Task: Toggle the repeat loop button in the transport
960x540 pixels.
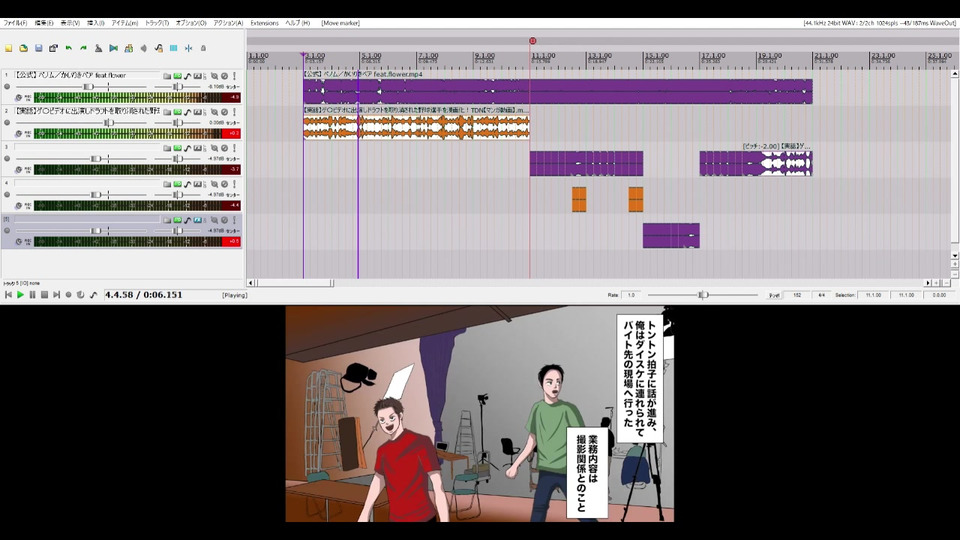Action: coord(80,294)
